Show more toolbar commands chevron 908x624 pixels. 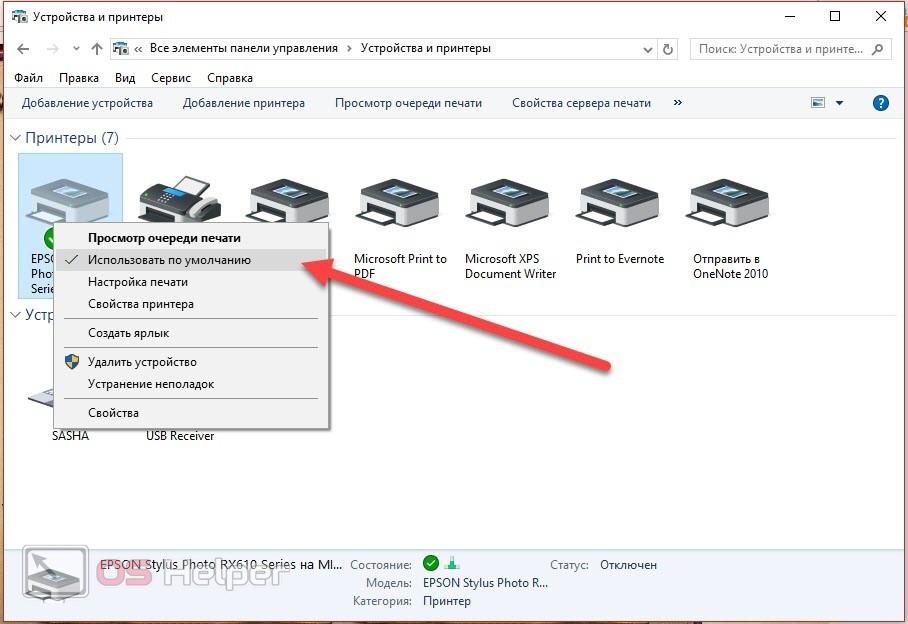click(678, 102)
